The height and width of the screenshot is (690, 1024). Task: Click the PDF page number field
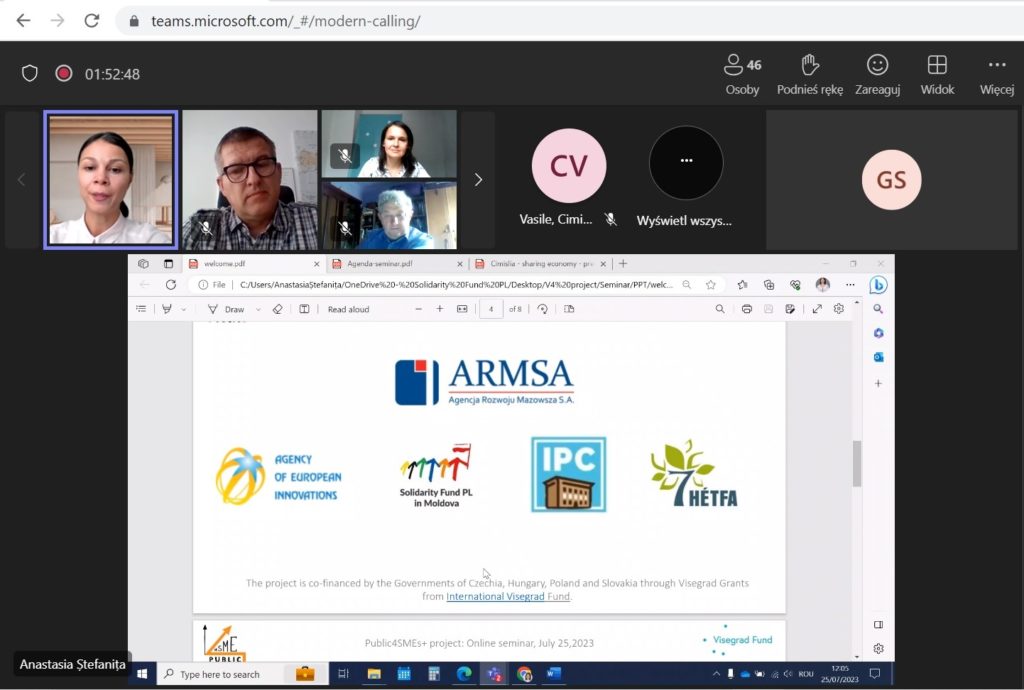click(x=491, y=309)
